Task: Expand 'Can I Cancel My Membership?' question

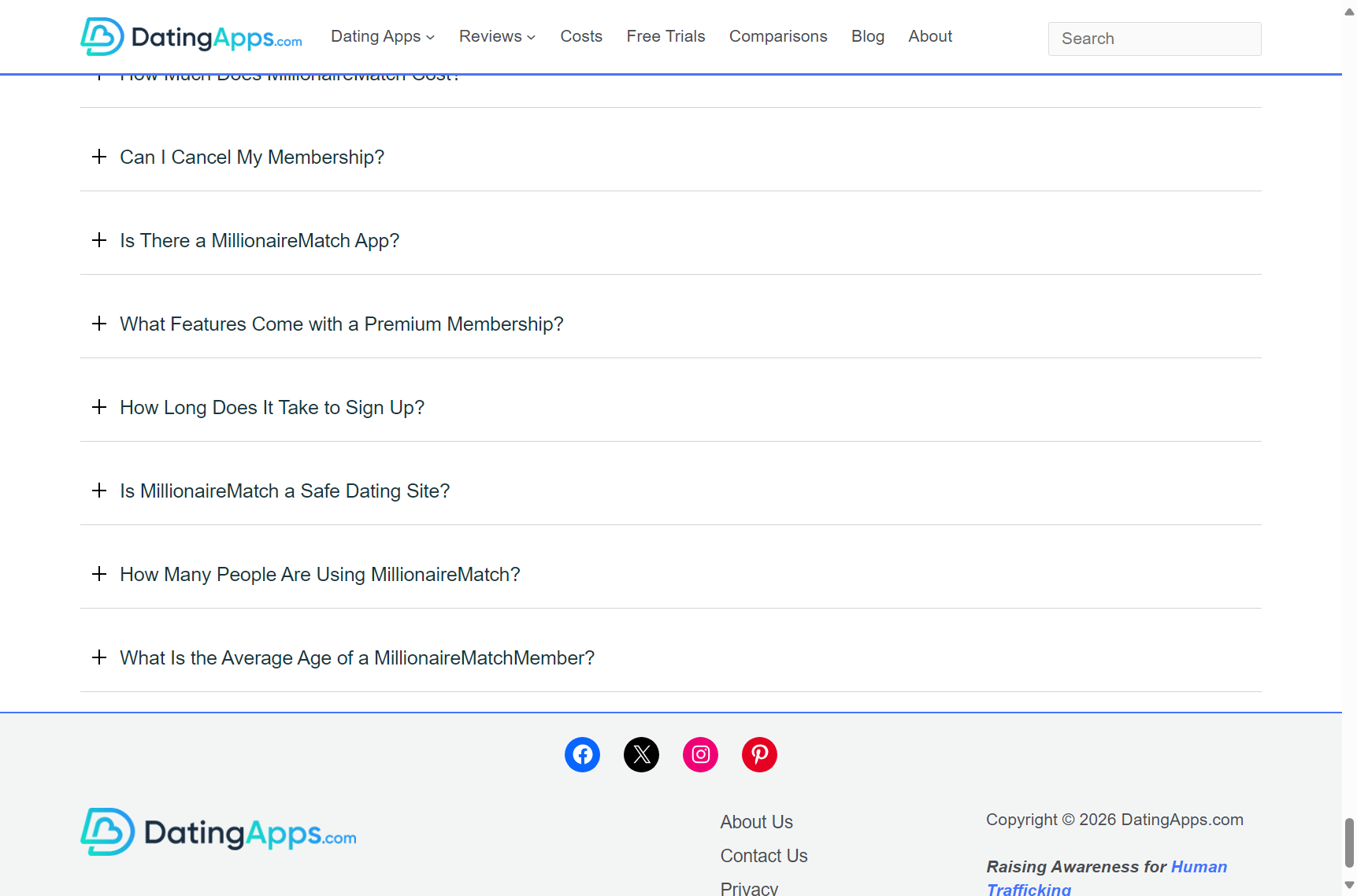Action: pyautogui.click(x=671, y=157)
